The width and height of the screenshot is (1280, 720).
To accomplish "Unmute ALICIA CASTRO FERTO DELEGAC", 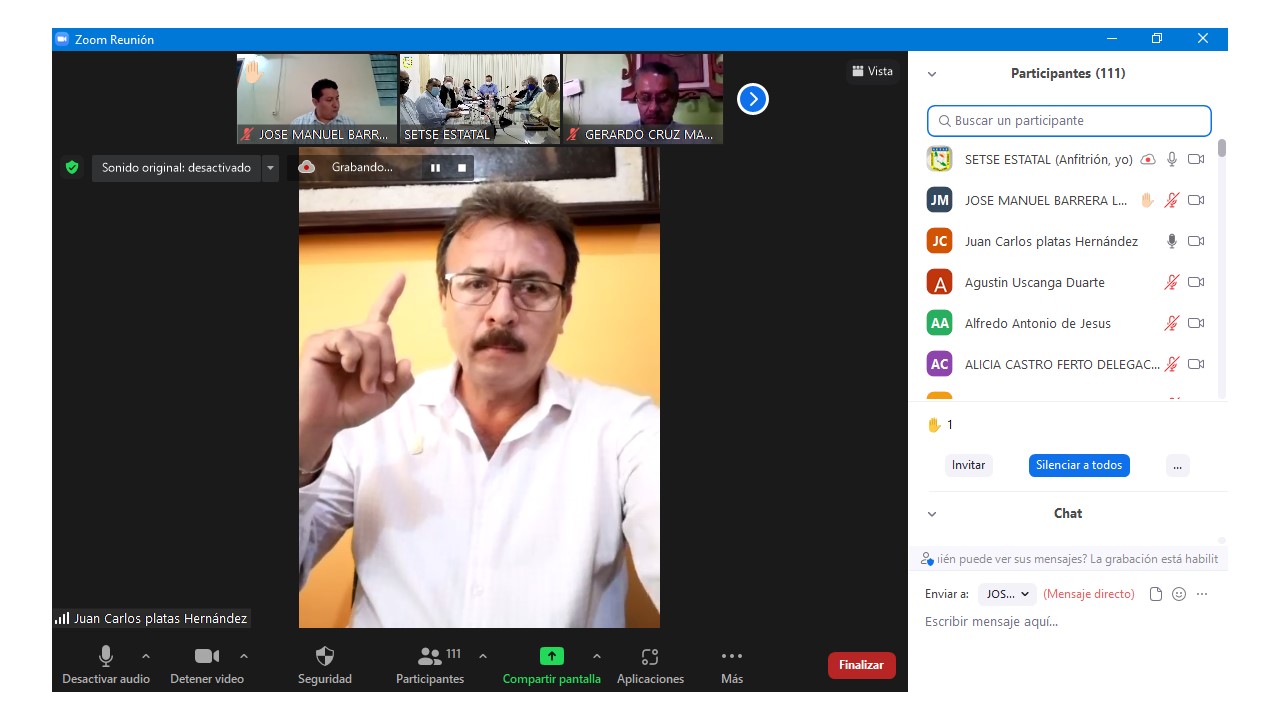I will coord(1172,364).
